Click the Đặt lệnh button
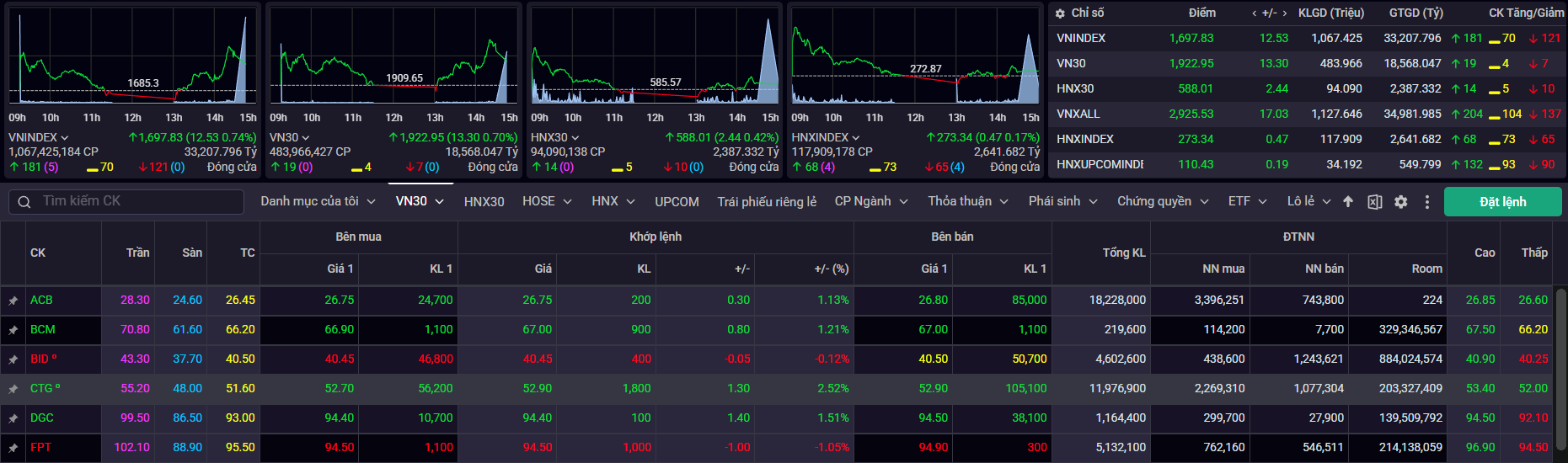This screenshot has width=1568, height=463. click(1502, 202)
